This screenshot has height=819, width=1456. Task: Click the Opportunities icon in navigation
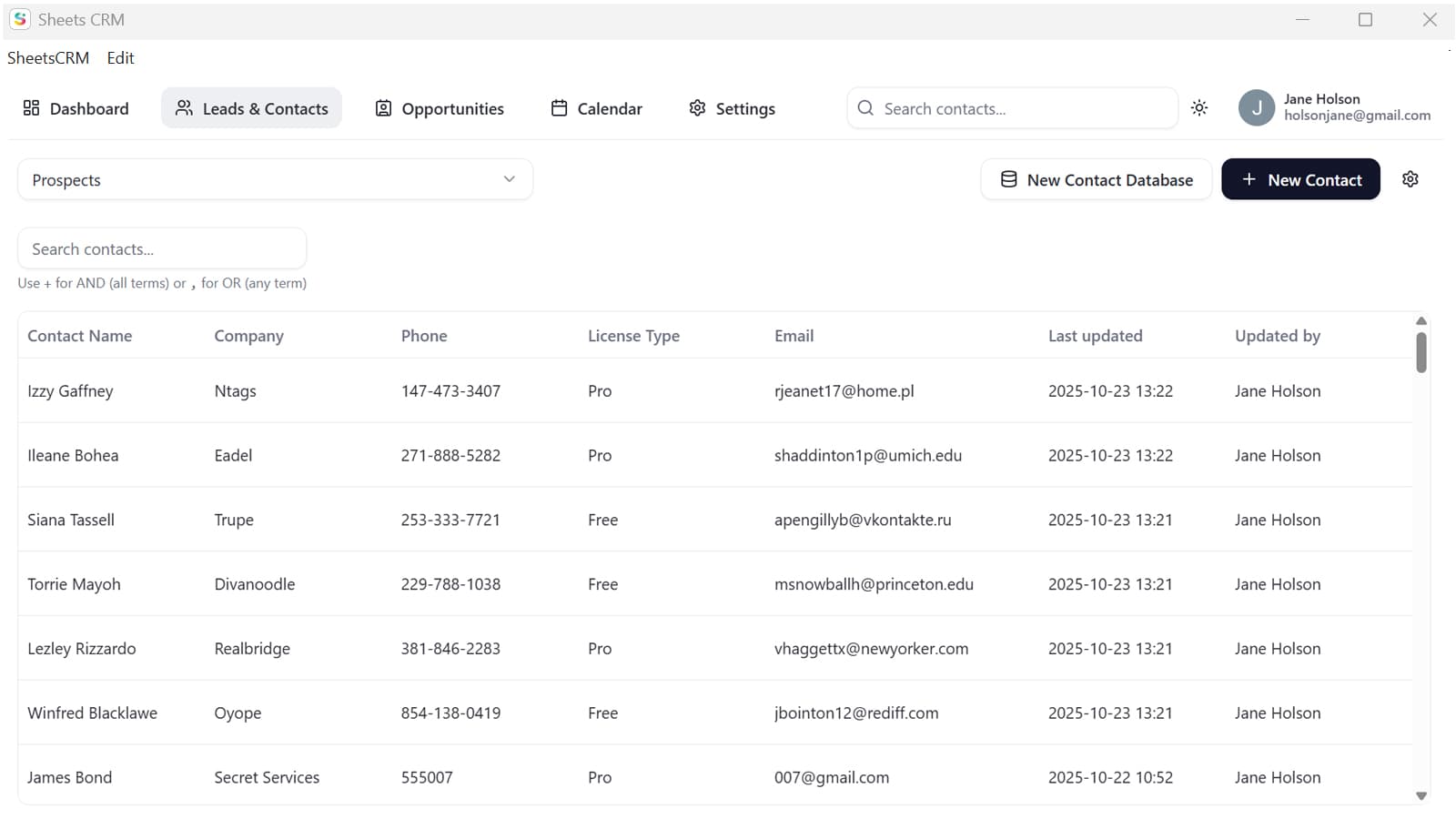pos(384,108)
